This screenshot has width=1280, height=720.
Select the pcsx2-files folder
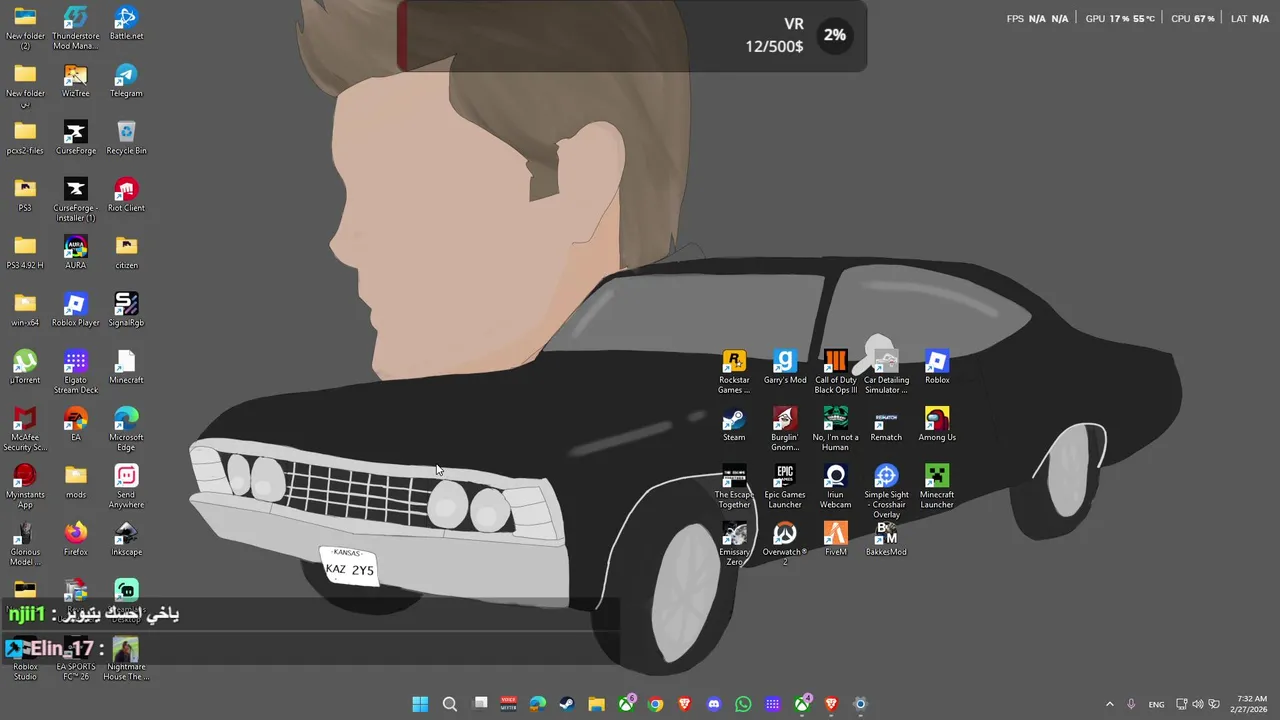[x=25, y=138]
